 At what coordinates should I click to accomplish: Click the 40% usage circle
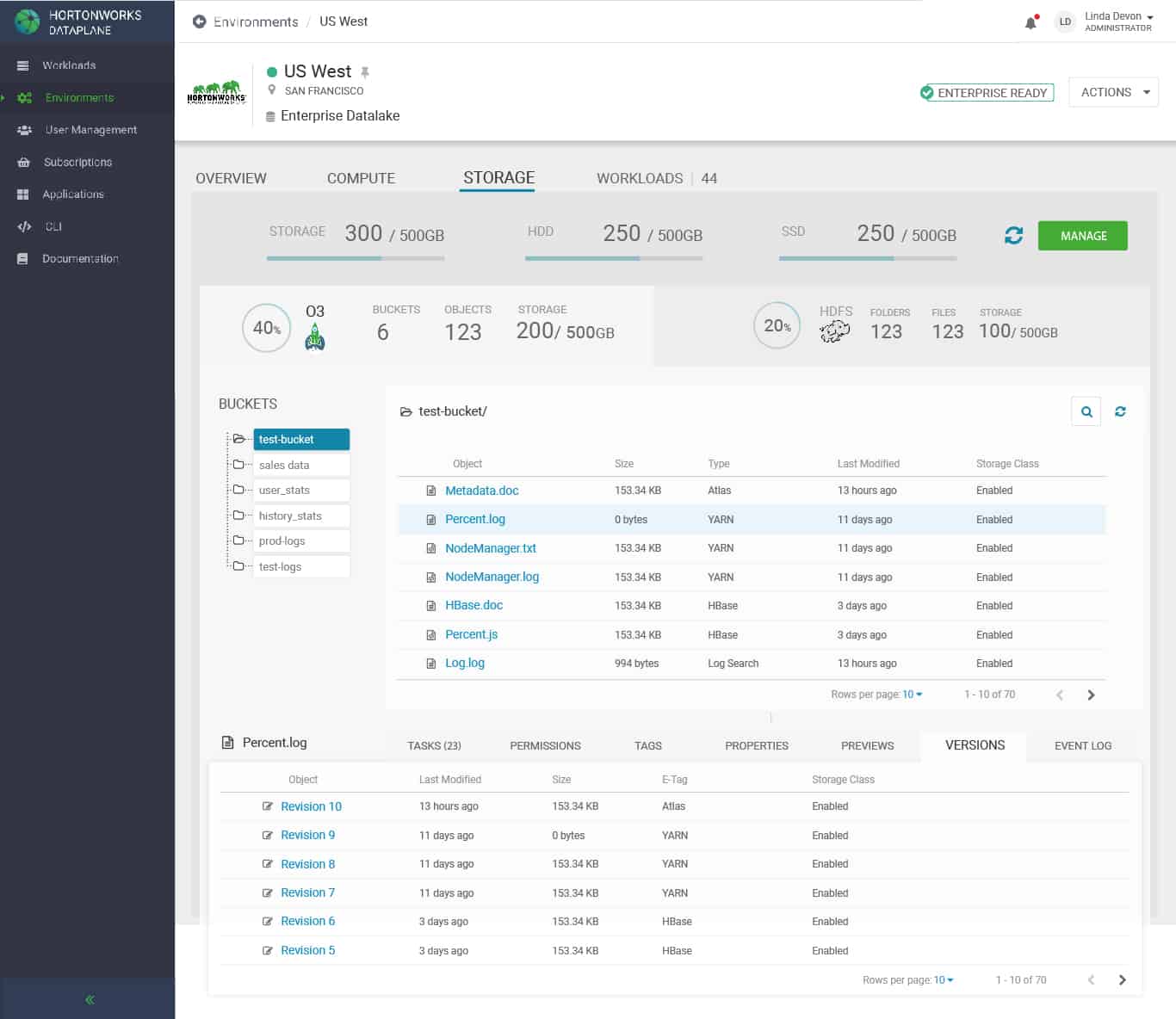click(x=267, y=328)
